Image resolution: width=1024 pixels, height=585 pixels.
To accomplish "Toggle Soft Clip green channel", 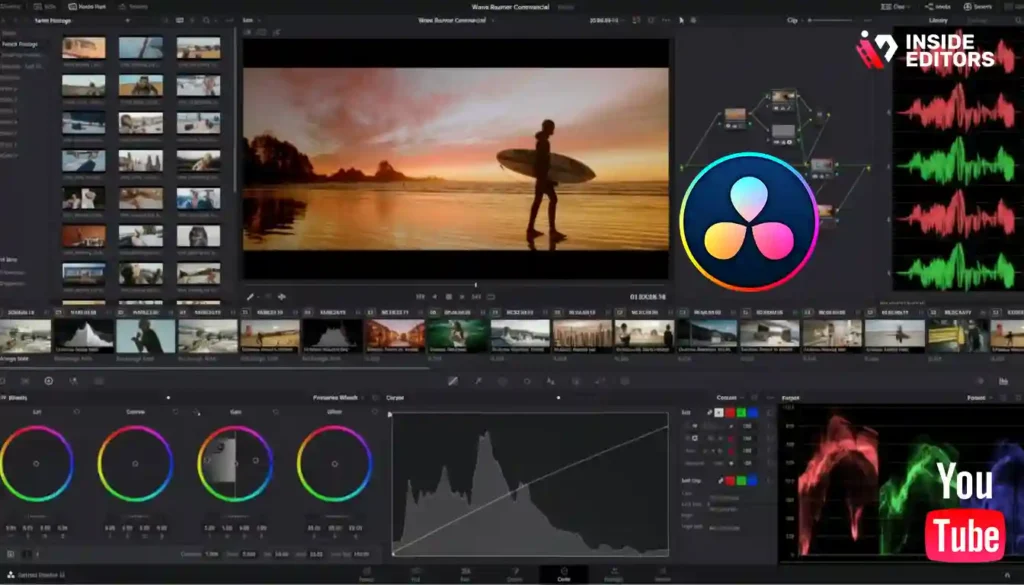I will coord(741,481).
